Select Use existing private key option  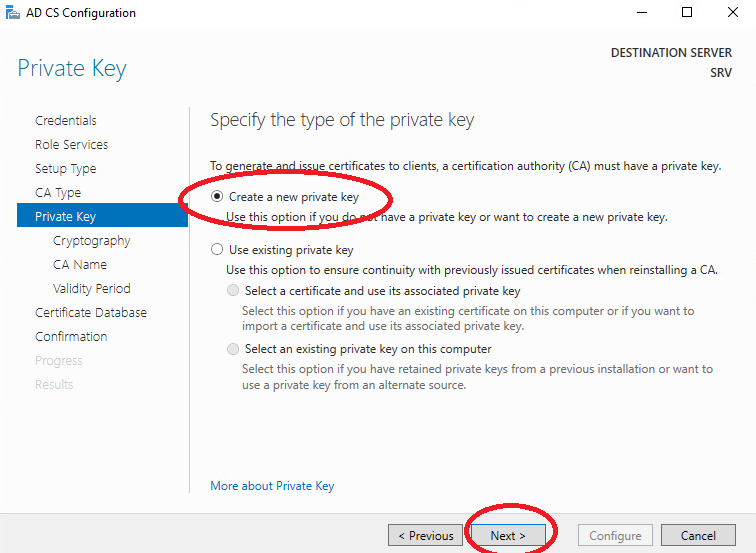[217, 249]
